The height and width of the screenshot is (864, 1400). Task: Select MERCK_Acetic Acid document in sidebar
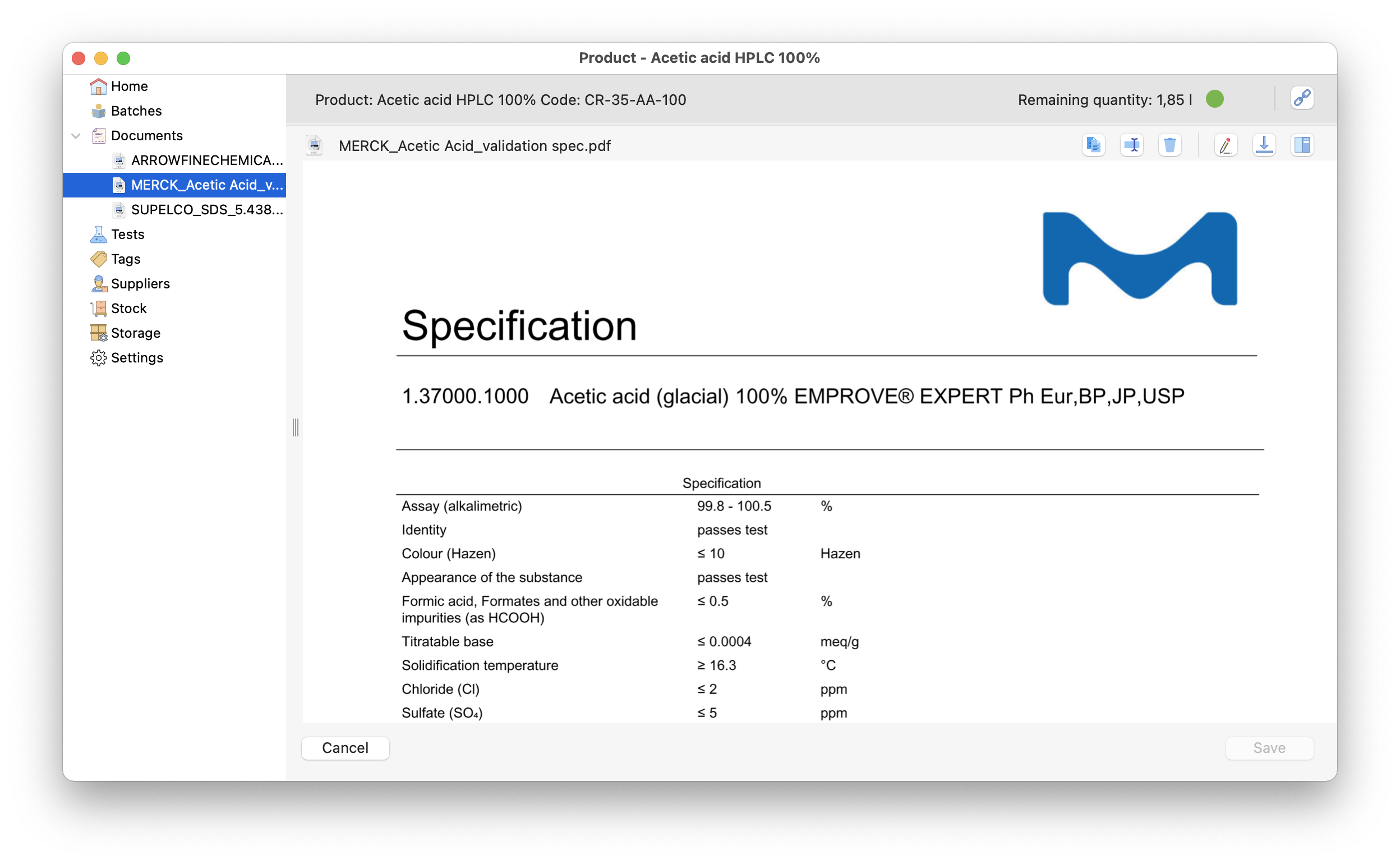point(207,185)
